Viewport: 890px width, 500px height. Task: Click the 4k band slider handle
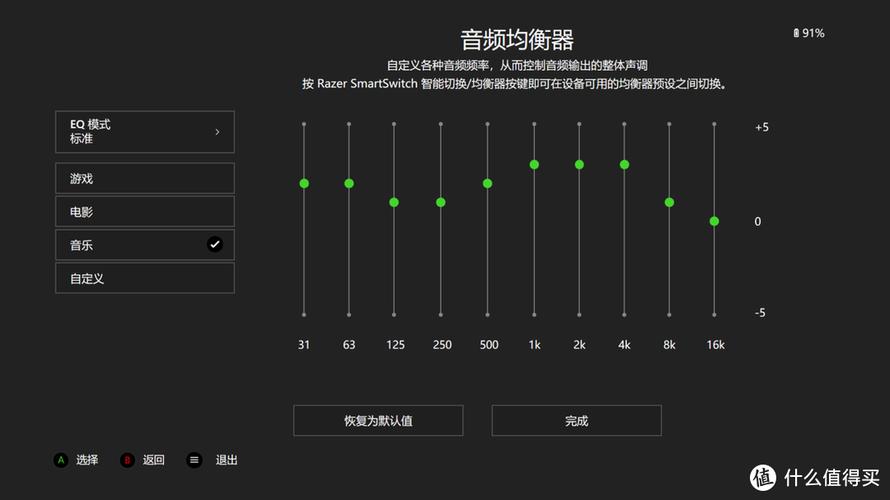(624, 165)
